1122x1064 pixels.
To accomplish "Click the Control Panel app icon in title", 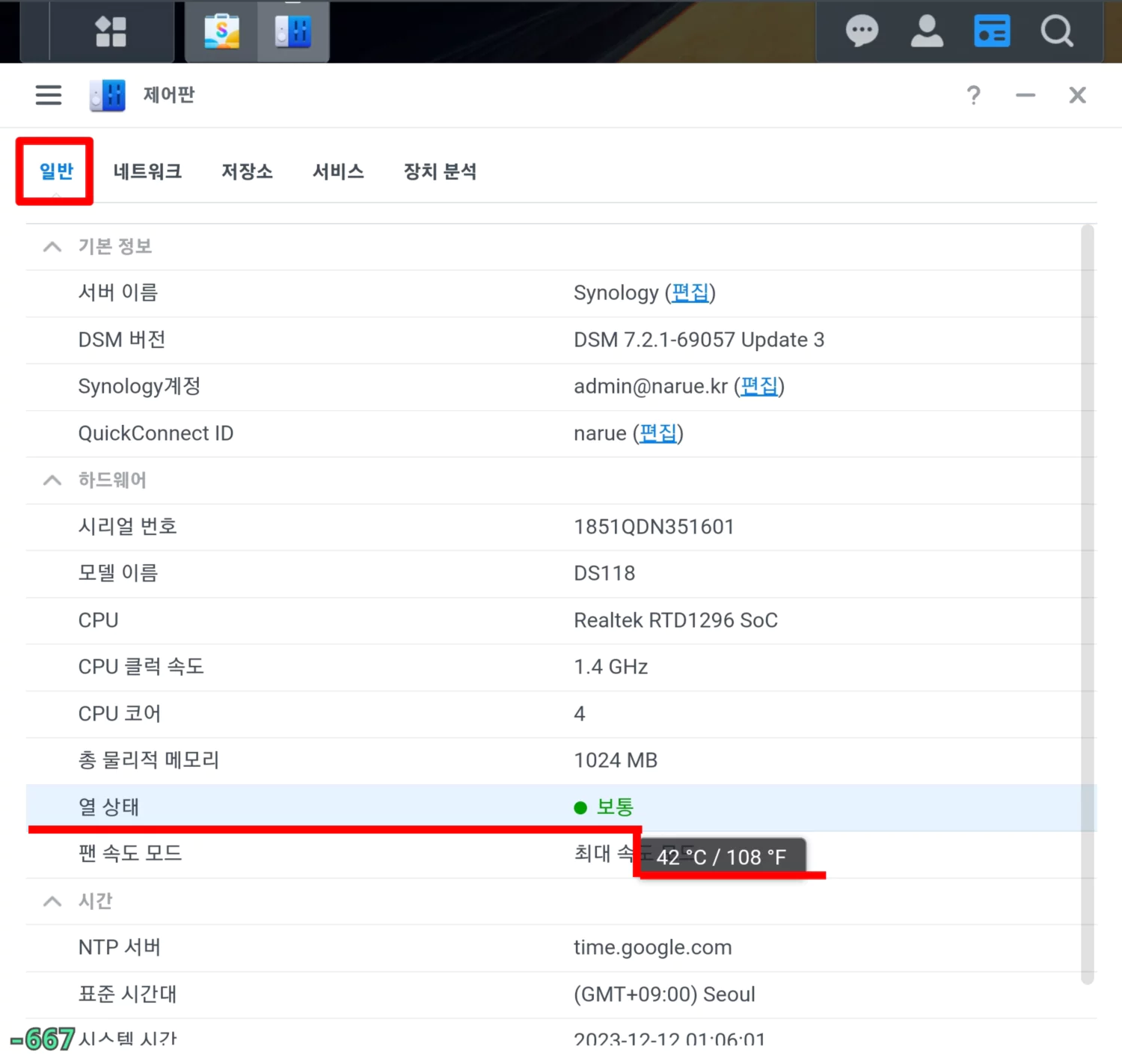I will click(x=108, y=96).
